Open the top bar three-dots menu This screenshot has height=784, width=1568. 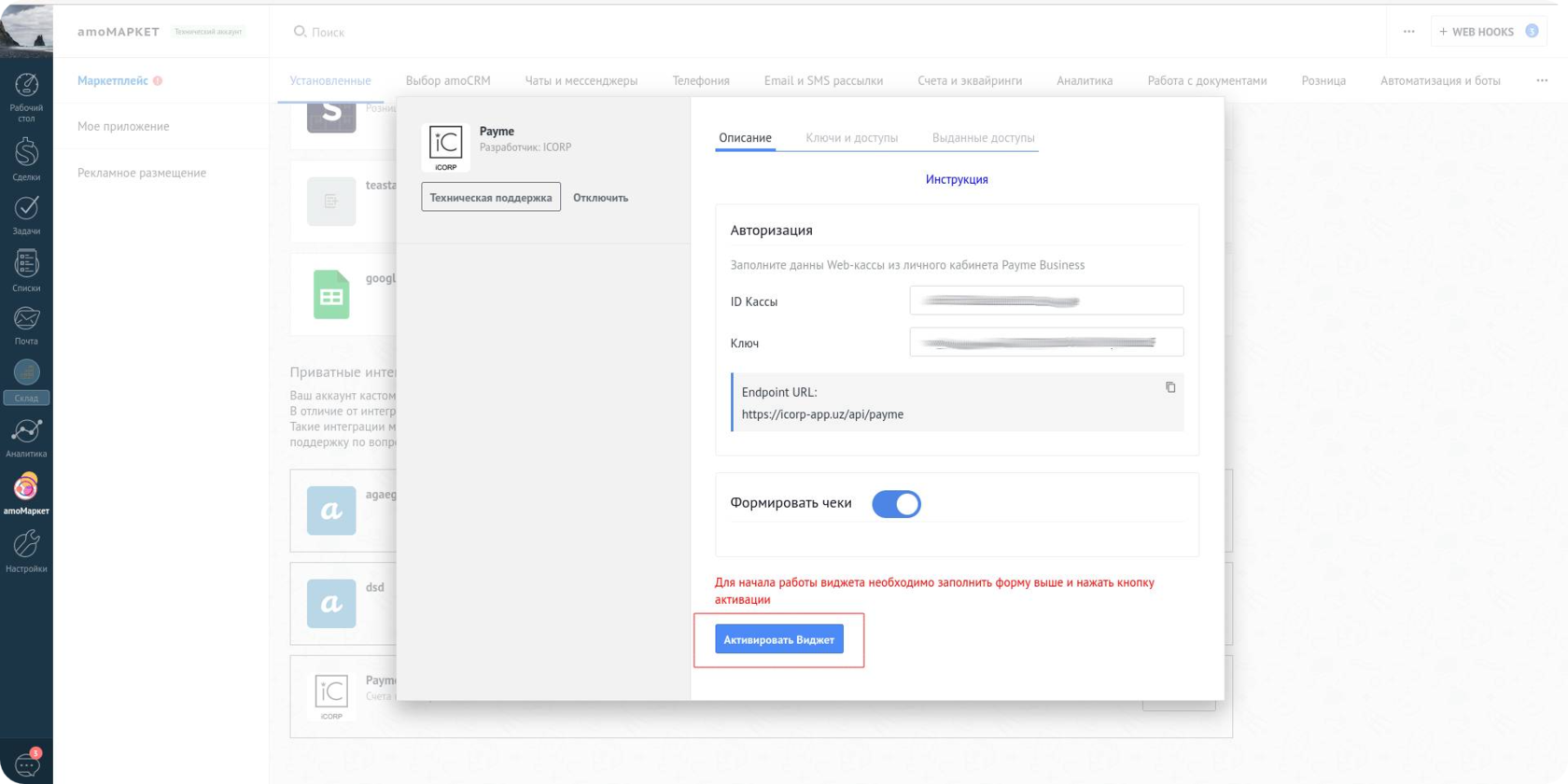1408,32
